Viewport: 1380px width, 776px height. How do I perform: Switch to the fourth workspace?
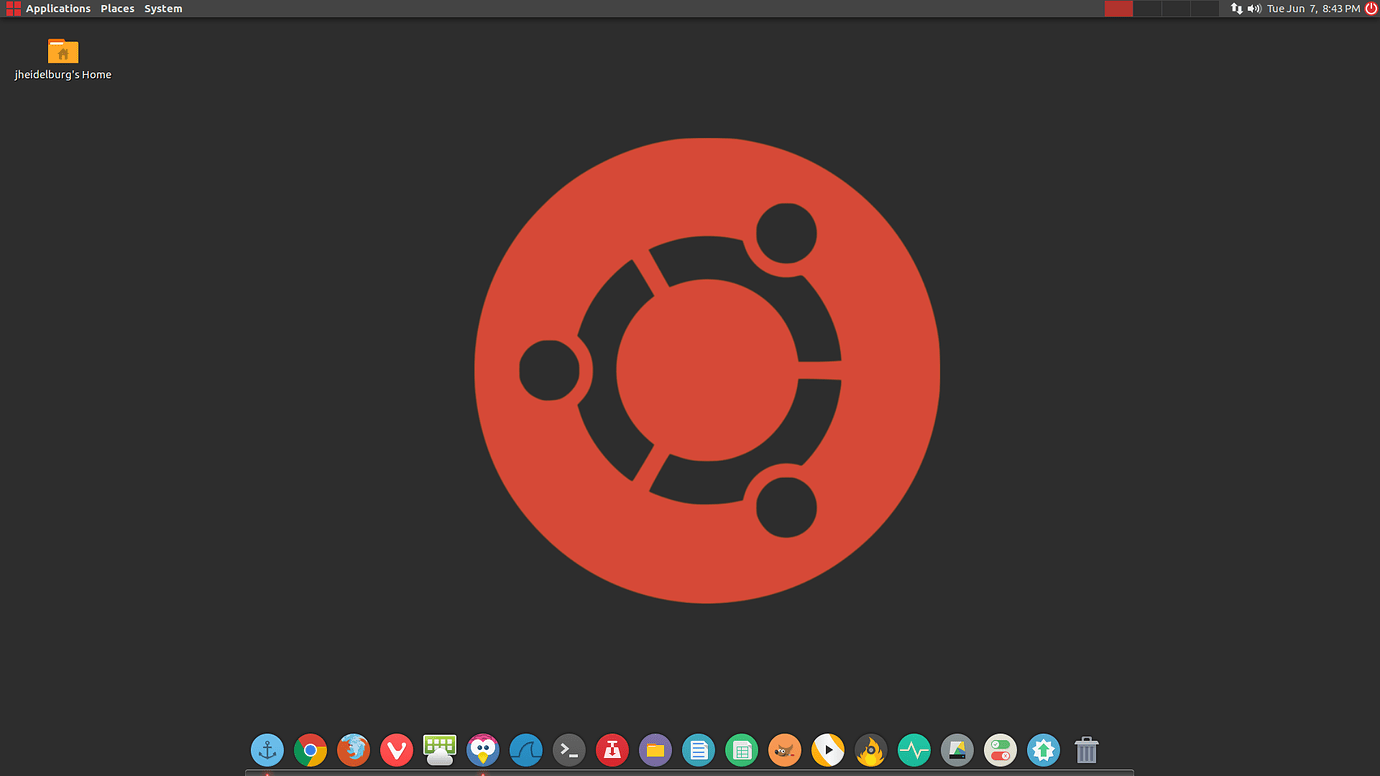pyautogui.click(x=1204, y=8)
